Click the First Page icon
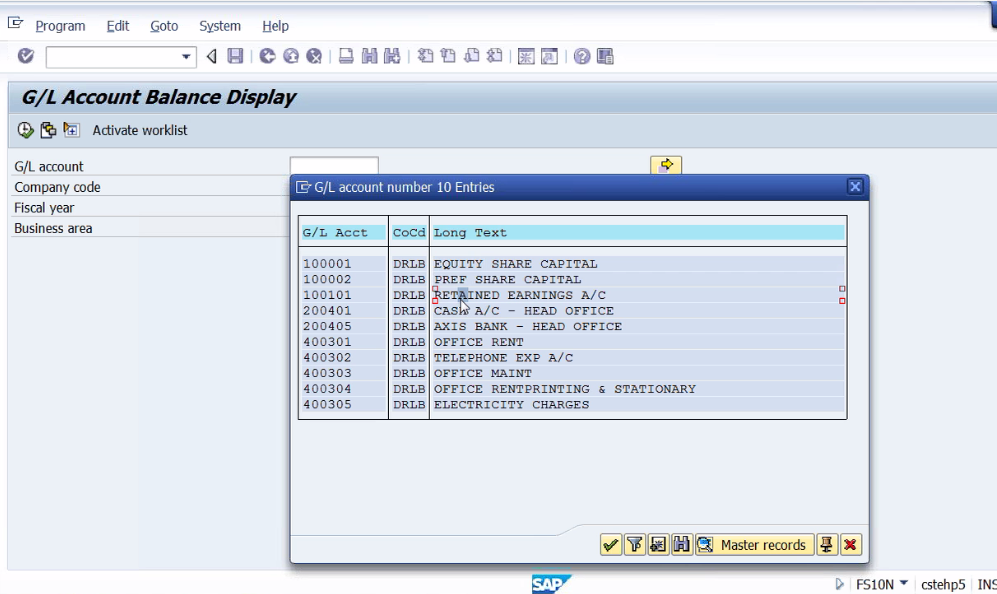The width and height of the screenshot is (997, 594). click(425, 57)
